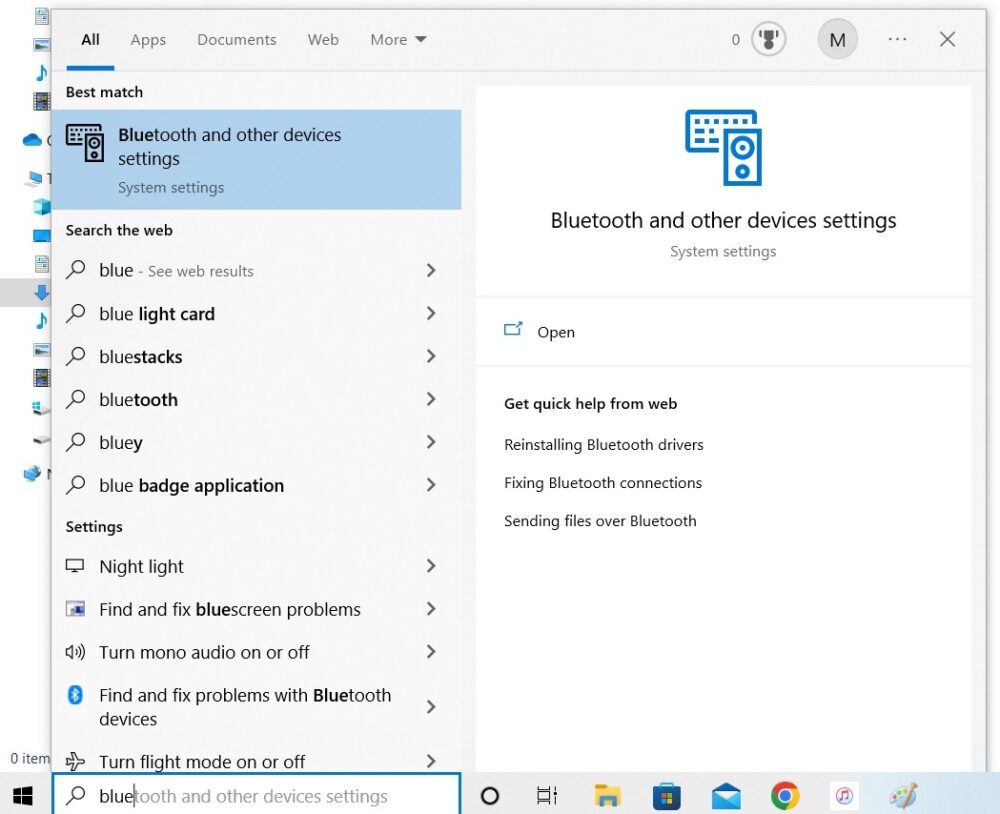Expand the blue light card suggestion
This screenshot has width=1000, height=814.
pos(430,313)
